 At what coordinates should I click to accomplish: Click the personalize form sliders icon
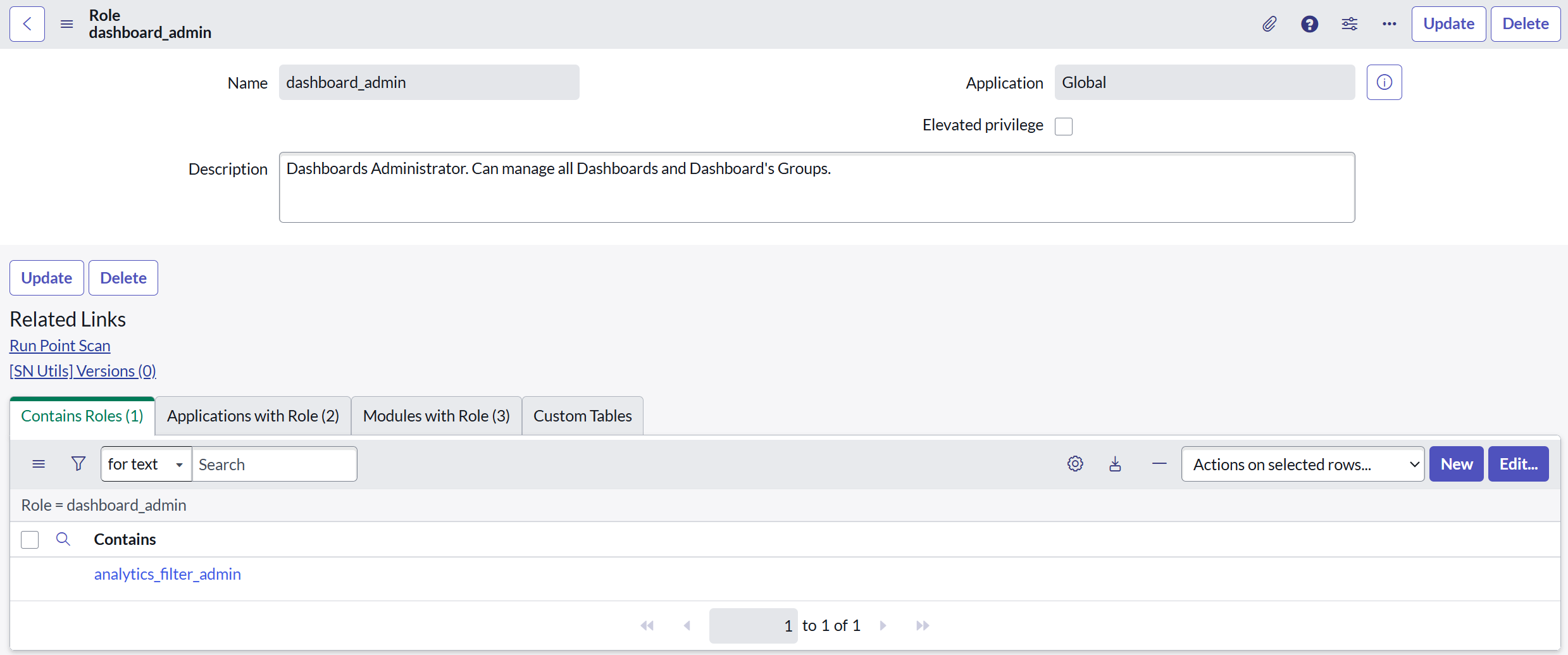click(1349, 24)
